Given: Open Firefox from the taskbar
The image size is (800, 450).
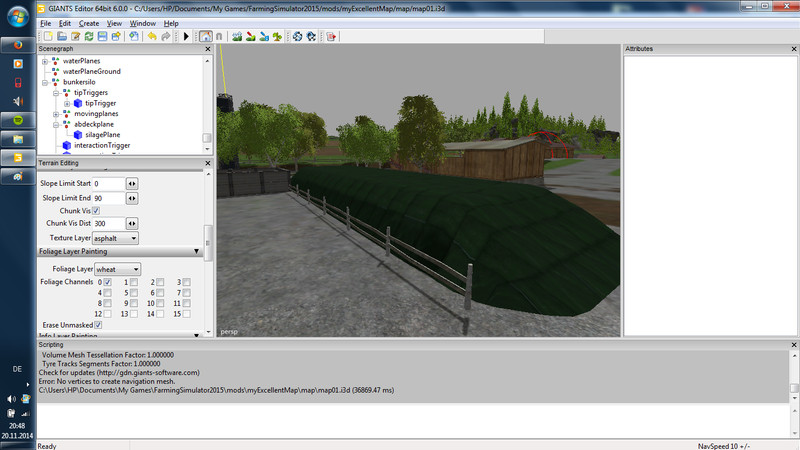Looking at the screenshot, I should (x=18, y=44).
